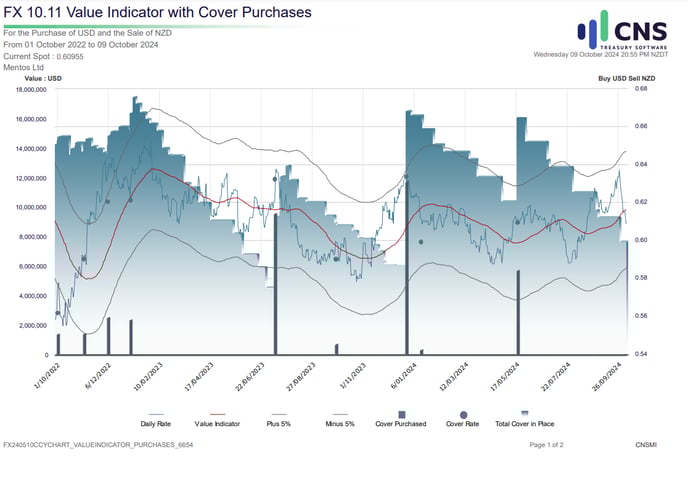Select the Value Indicator legend label

click(x=218, y=424)
